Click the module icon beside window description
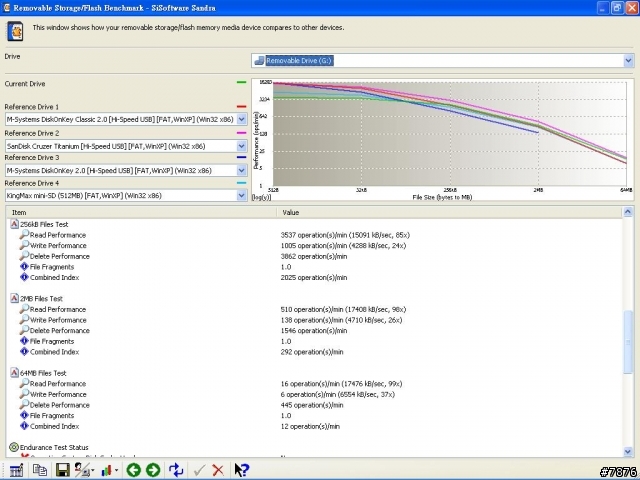This screenshot has width=640, height=480. coord(15,31)
